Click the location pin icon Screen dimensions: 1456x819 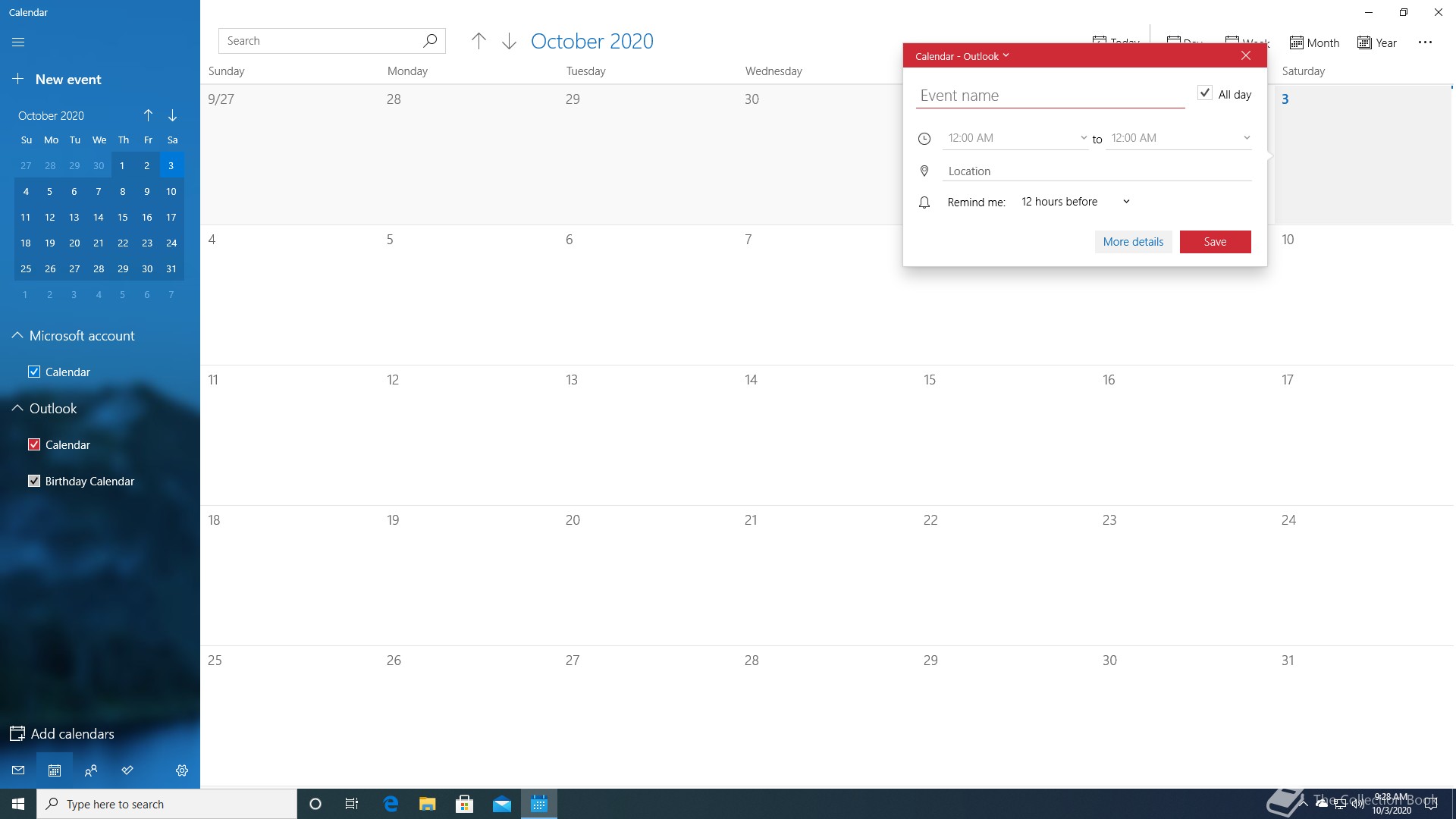point(924,171)
